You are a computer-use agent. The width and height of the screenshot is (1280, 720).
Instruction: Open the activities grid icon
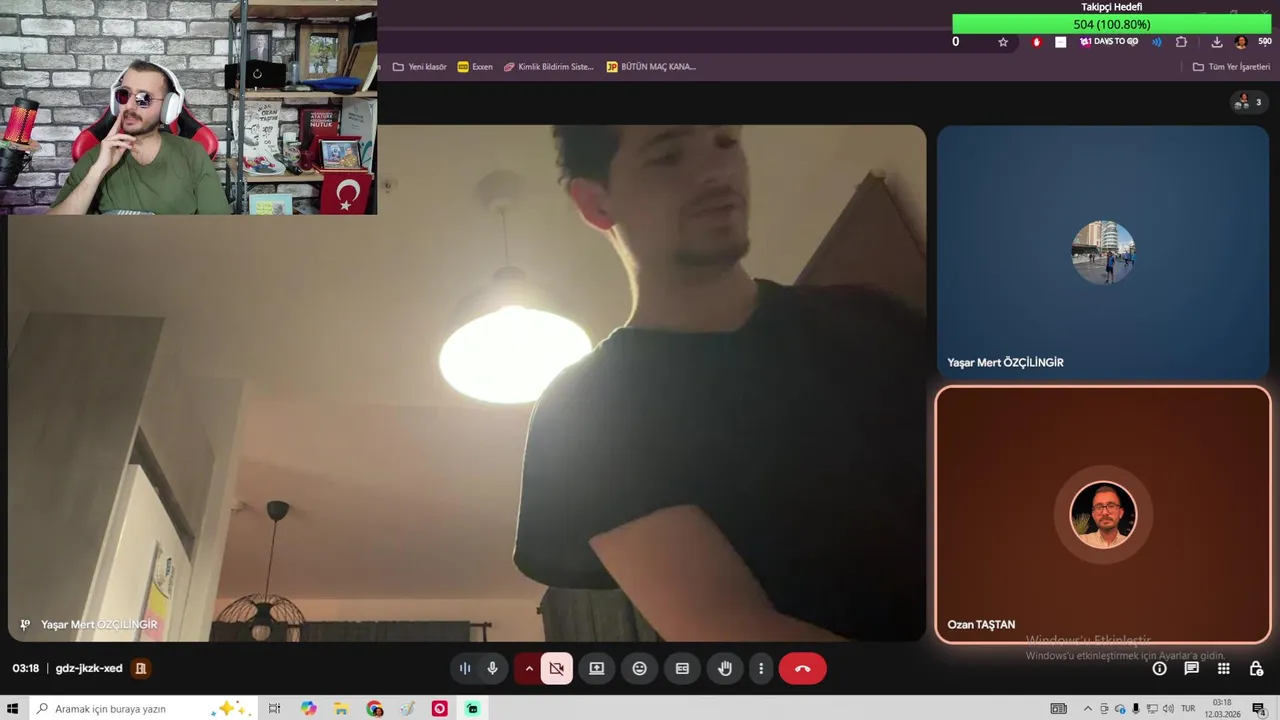pyautogui.click(x=1223, y=668)
